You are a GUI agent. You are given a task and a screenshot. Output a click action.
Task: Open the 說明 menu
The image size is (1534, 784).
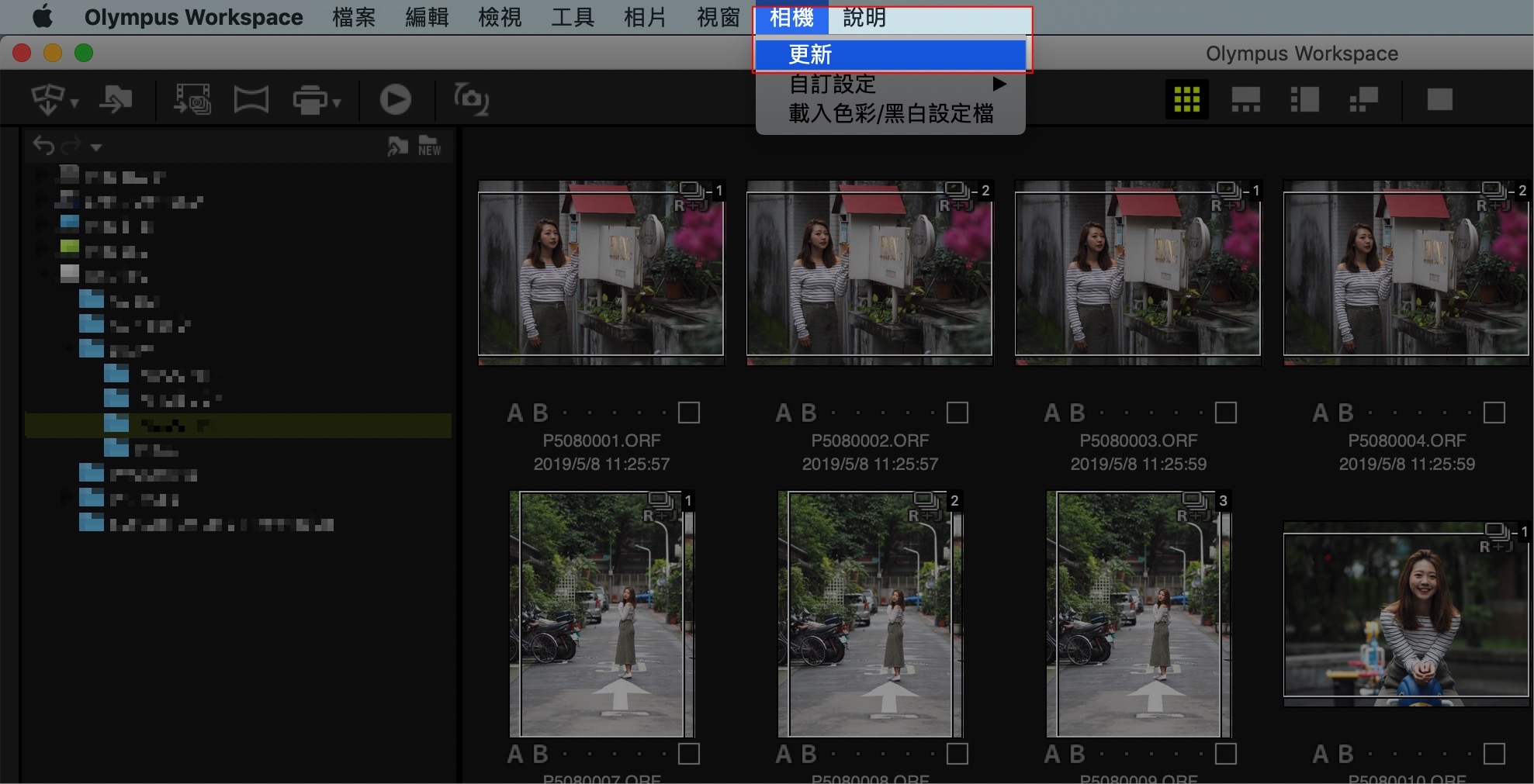(x=864, y=17)
